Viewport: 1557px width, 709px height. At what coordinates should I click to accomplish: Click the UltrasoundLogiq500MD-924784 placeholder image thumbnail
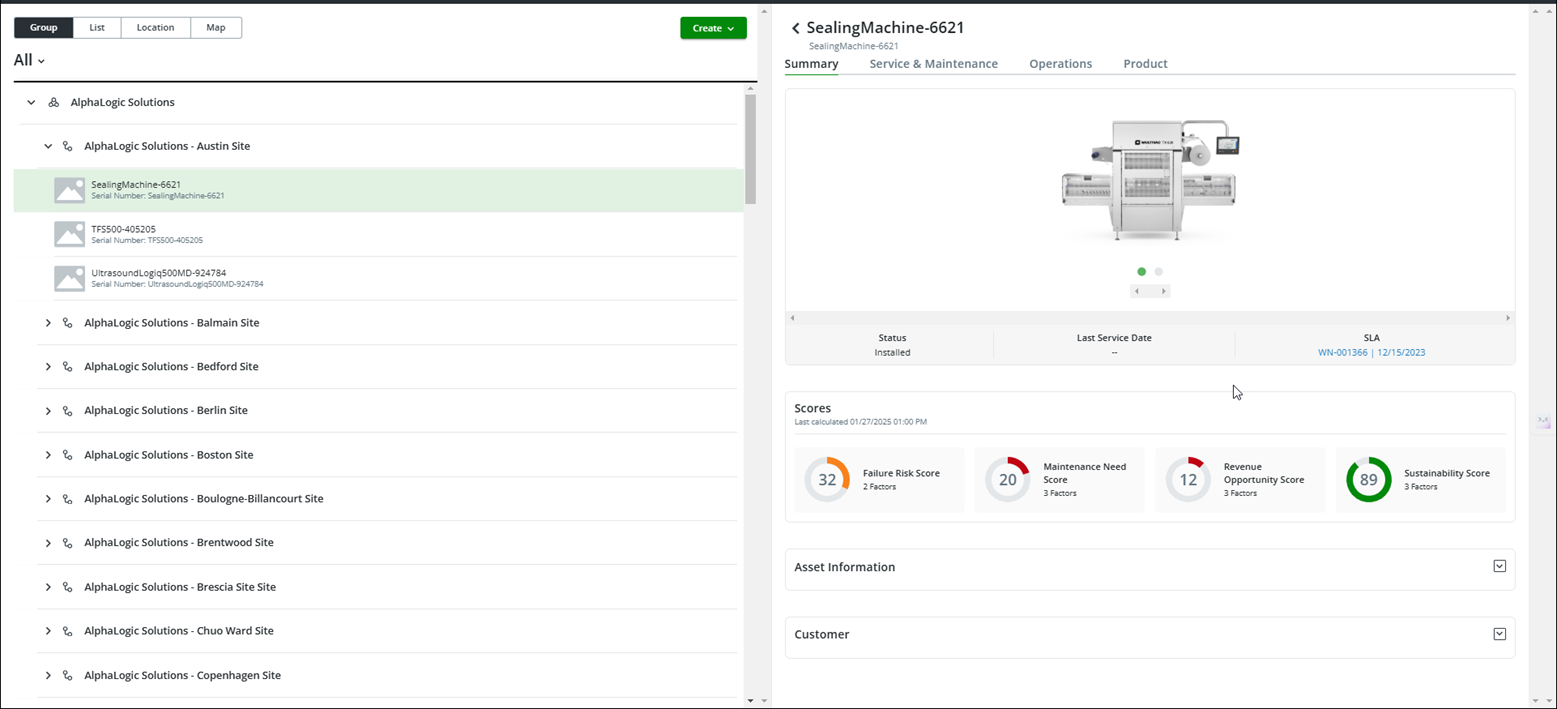pos(69,278)
